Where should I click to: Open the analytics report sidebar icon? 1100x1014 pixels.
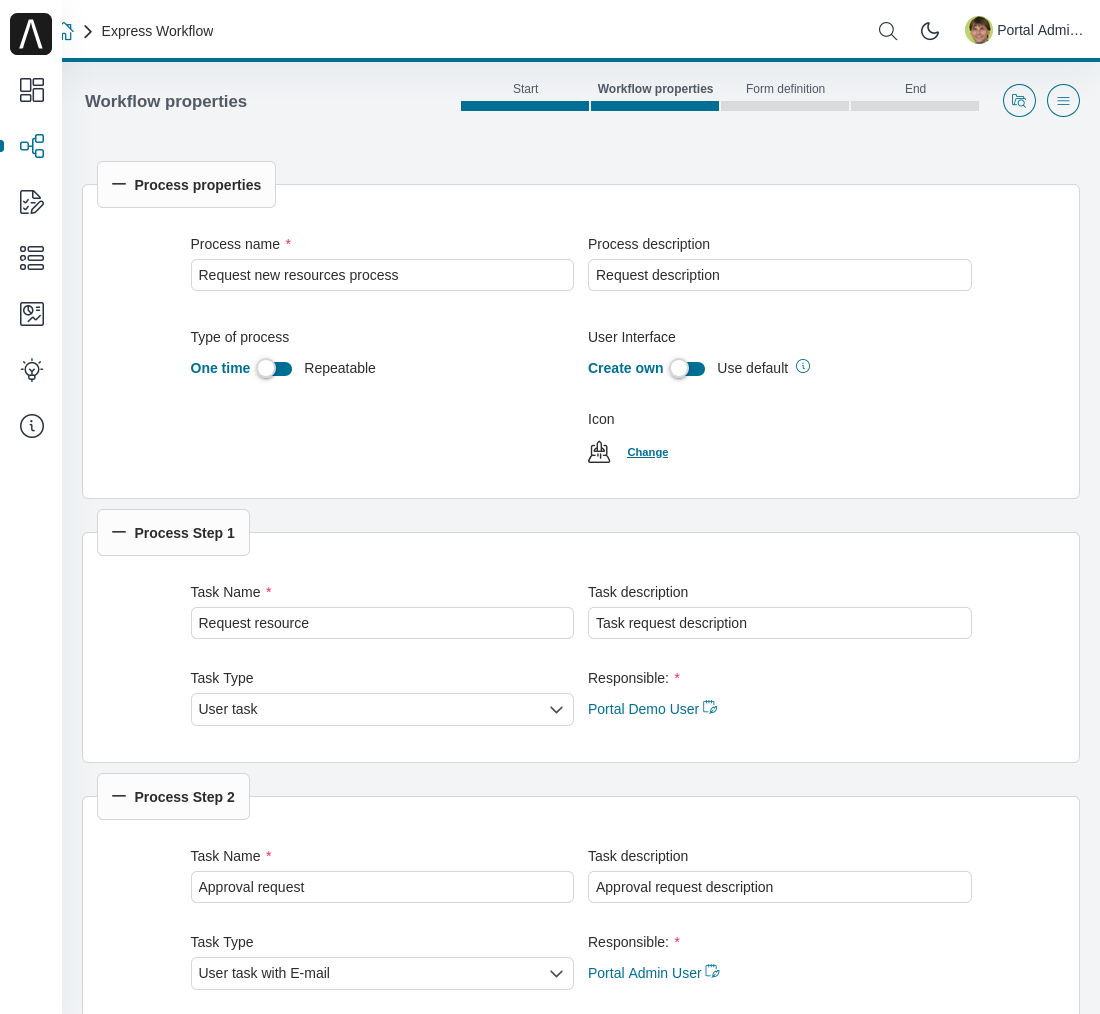click(x=32, y=314)
